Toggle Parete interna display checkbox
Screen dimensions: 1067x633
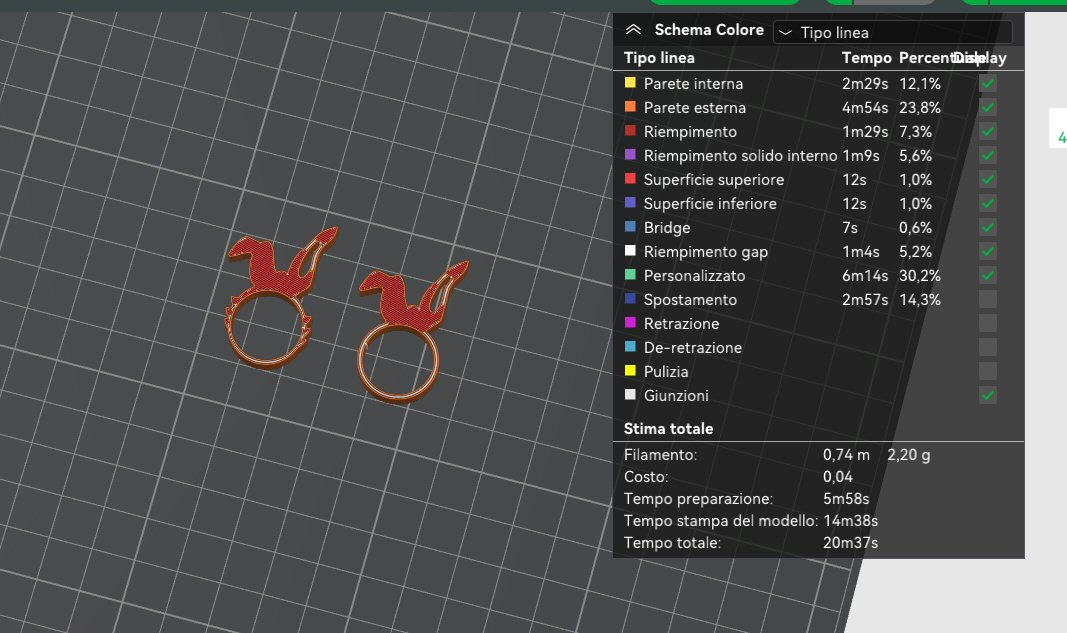[x=988, y=84]
